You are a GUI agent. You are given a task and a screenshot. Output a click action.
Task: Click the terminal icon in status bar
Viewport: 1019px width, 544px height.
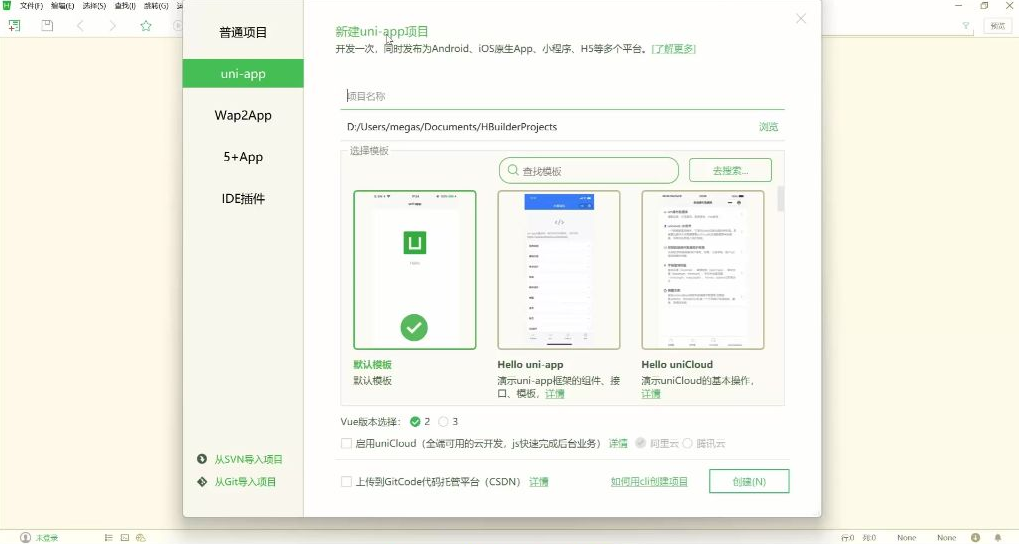coord(125,538)
